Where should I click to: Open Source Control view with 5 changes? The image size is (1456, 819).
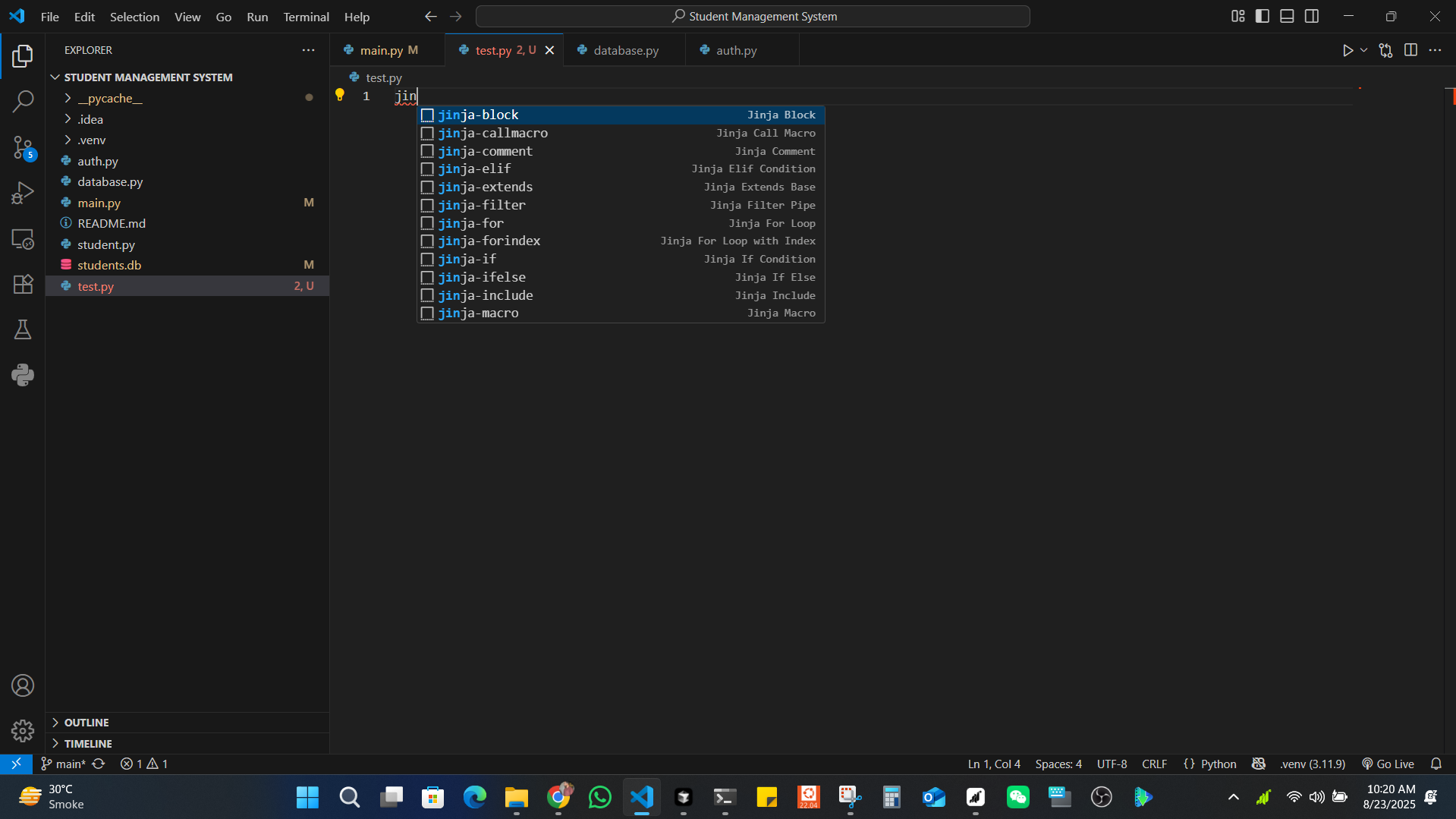pos(23,147)
